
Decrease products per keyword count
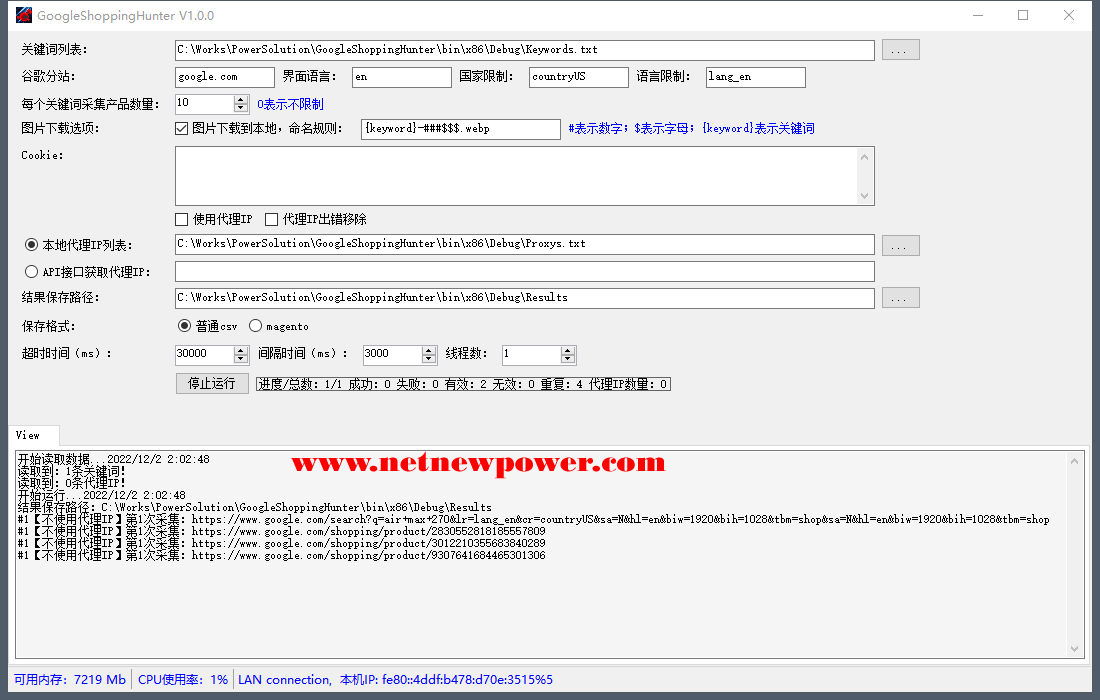241,108
